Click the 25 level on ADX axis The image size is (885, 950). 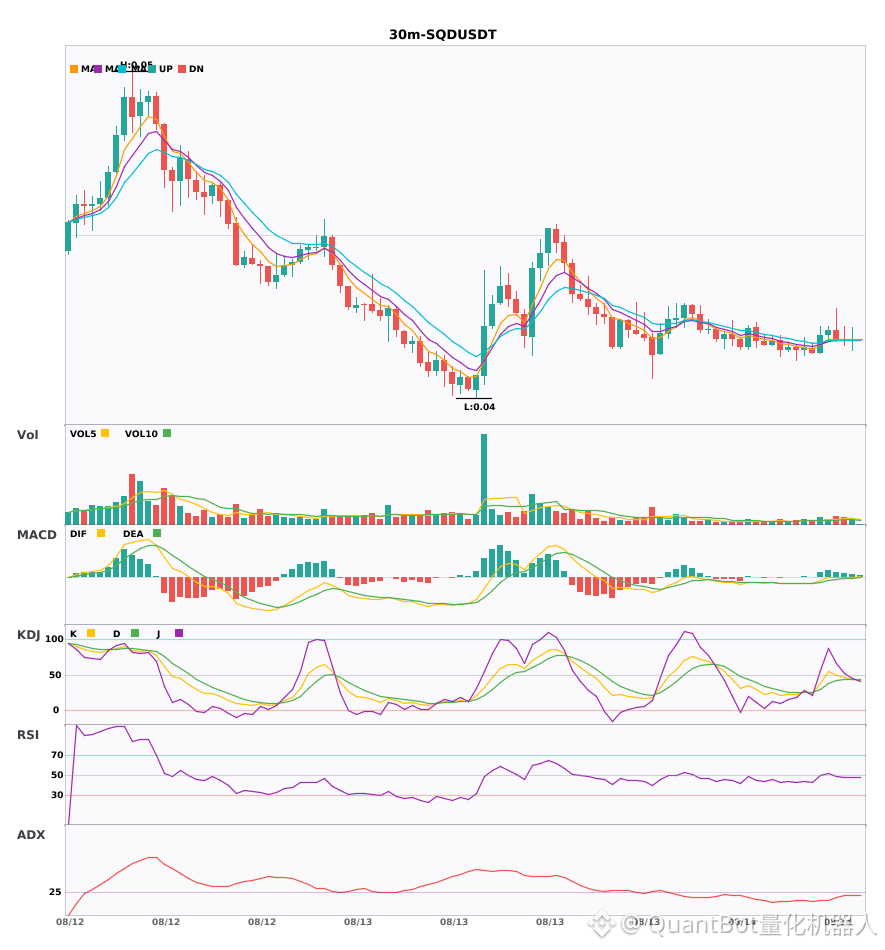tap(55, 892)
